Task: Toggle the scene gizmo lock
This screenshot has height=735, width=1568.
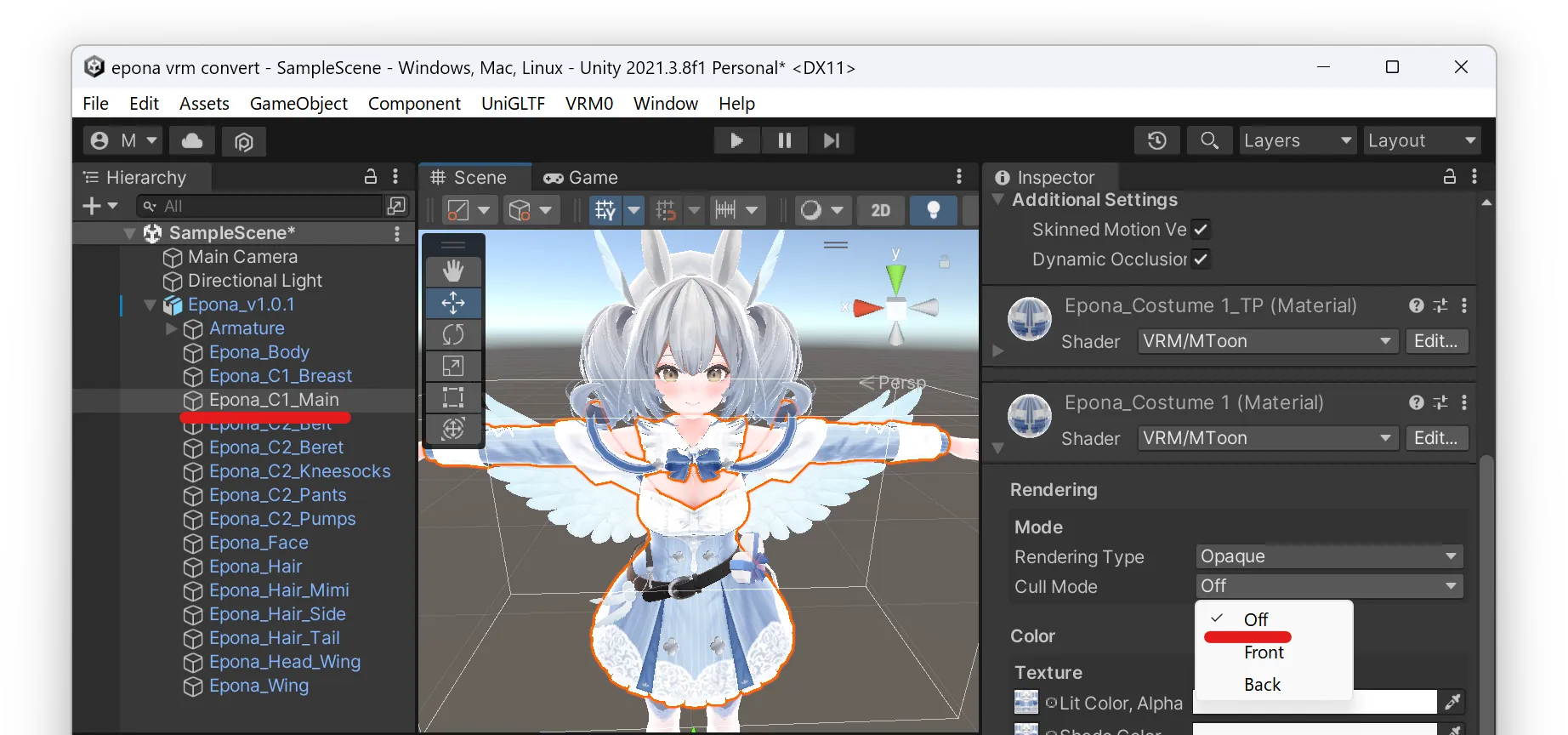Action: point(944,262)
